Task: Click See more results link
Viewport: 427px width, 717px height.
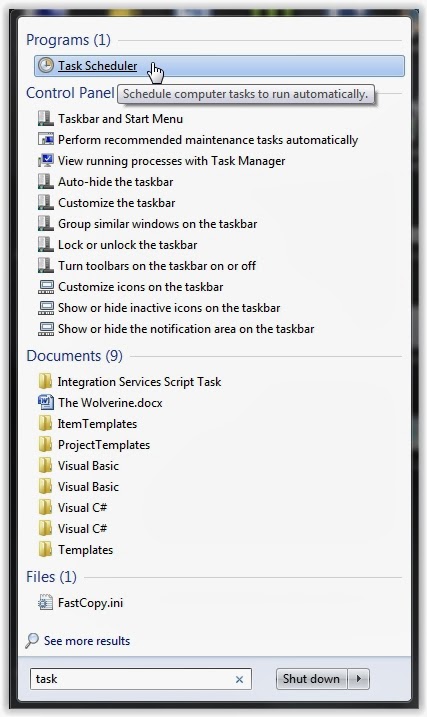Action: 87,641
